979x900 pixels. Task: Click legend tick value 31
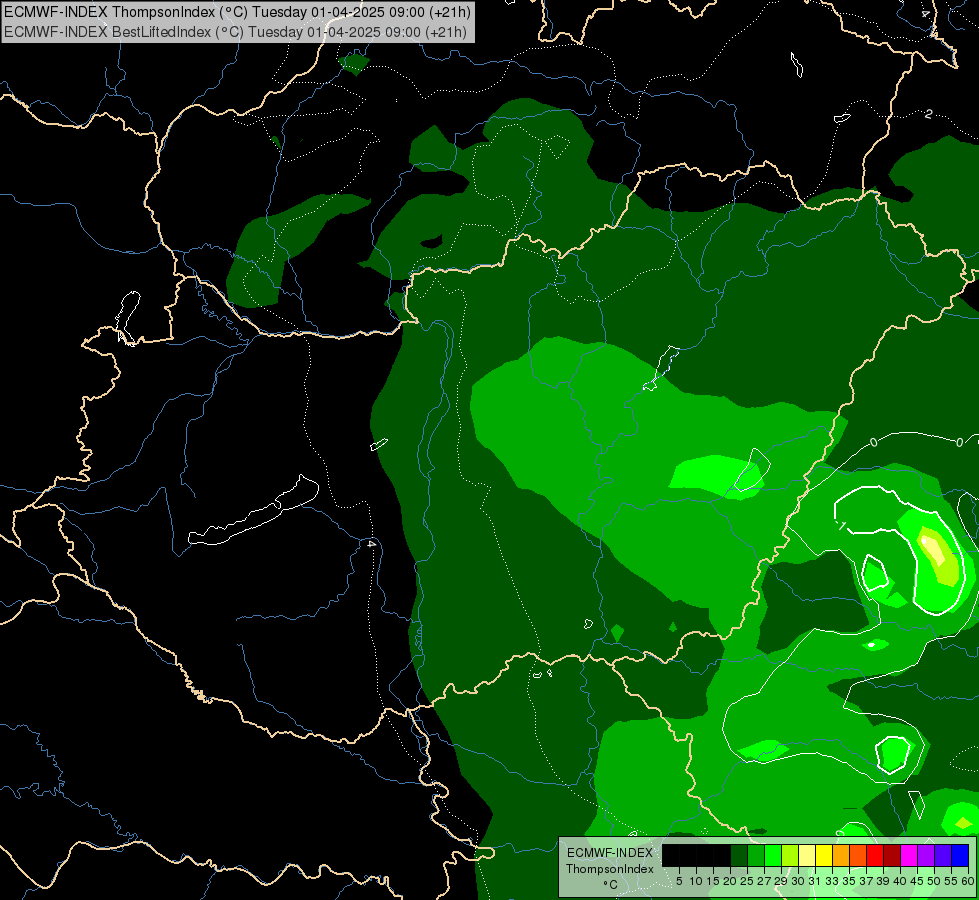coord(815,881)
